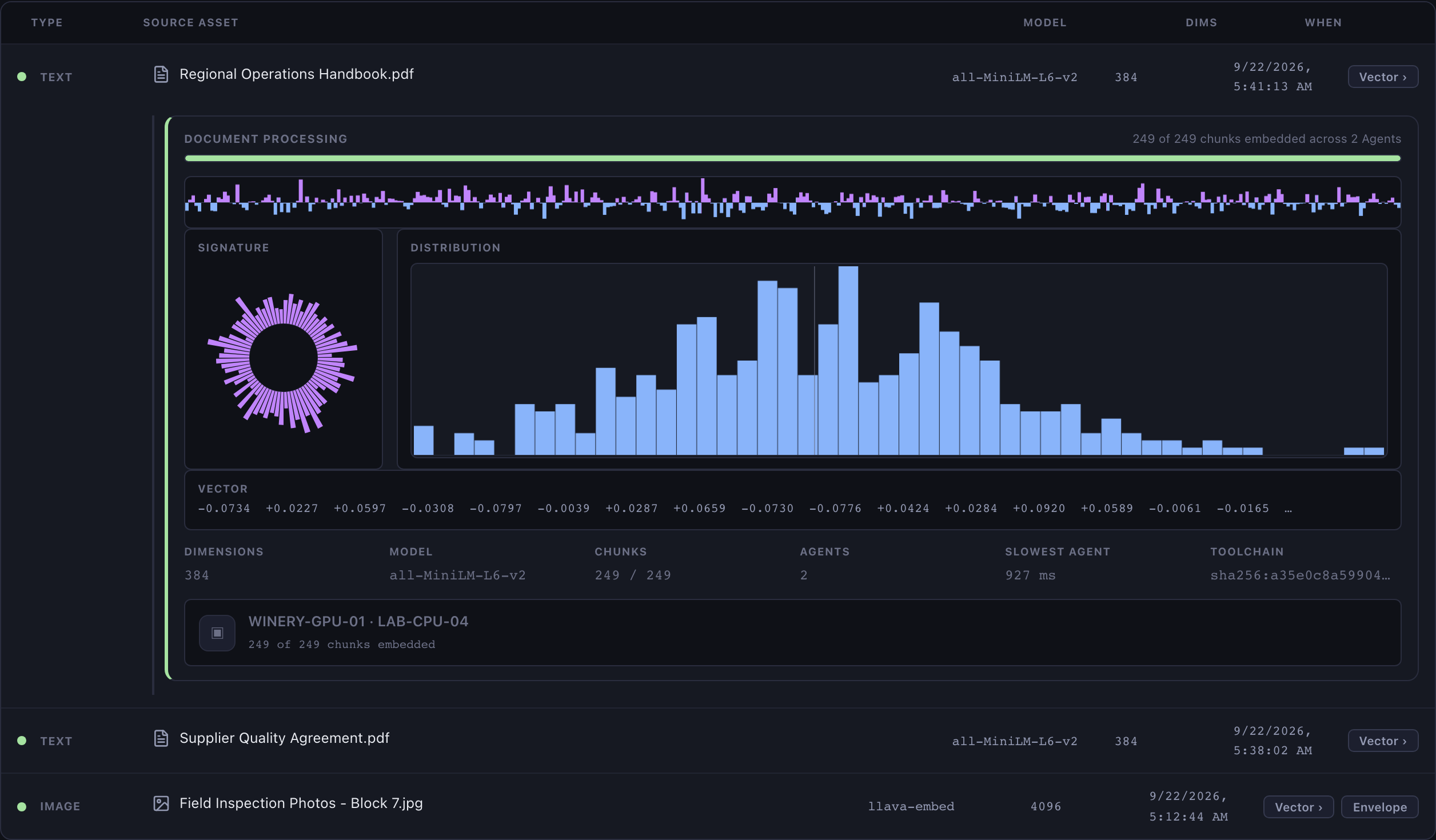1436x840 pixels.
Task: Select the TYPE column header
Action: (x=47, y=22)
